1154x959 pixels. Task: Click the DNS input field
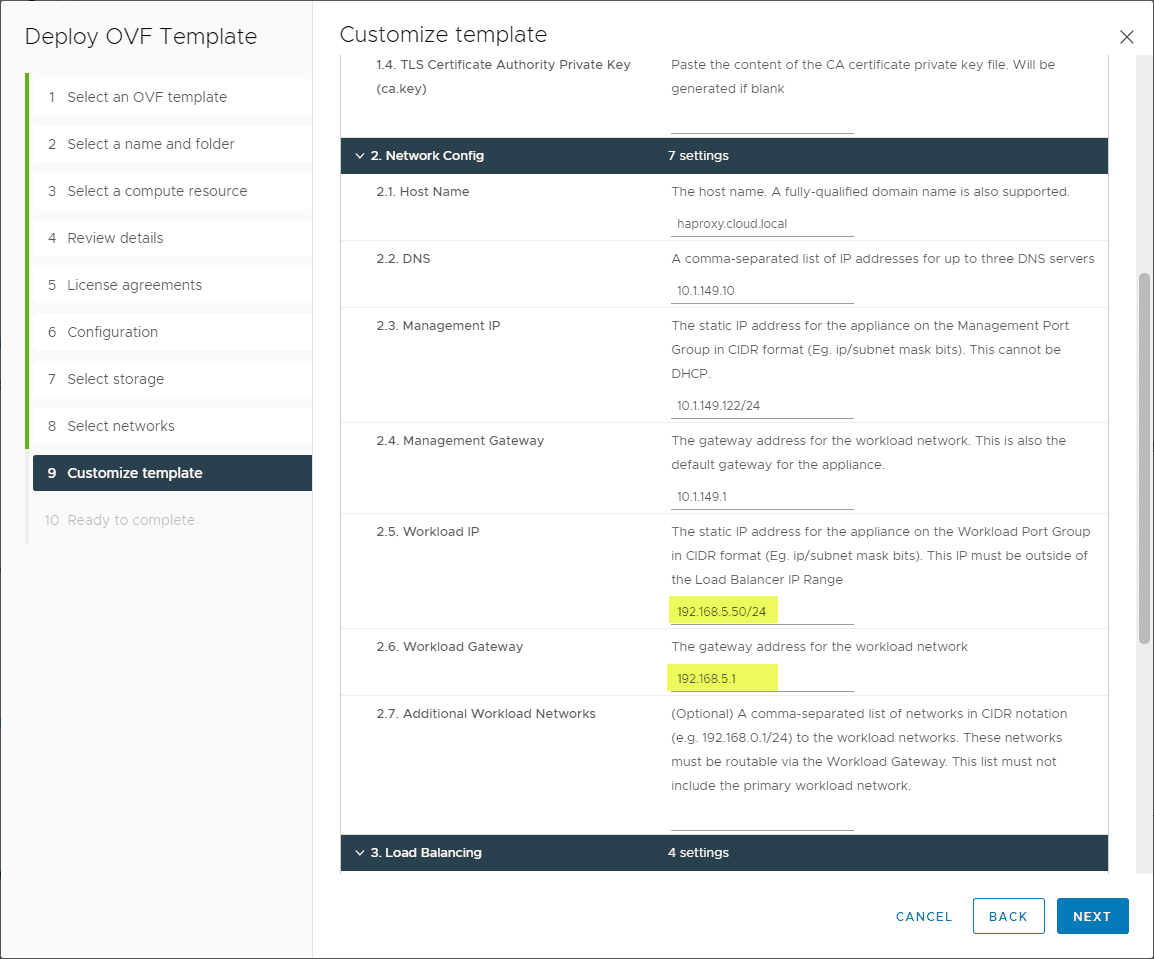(762, 291)
